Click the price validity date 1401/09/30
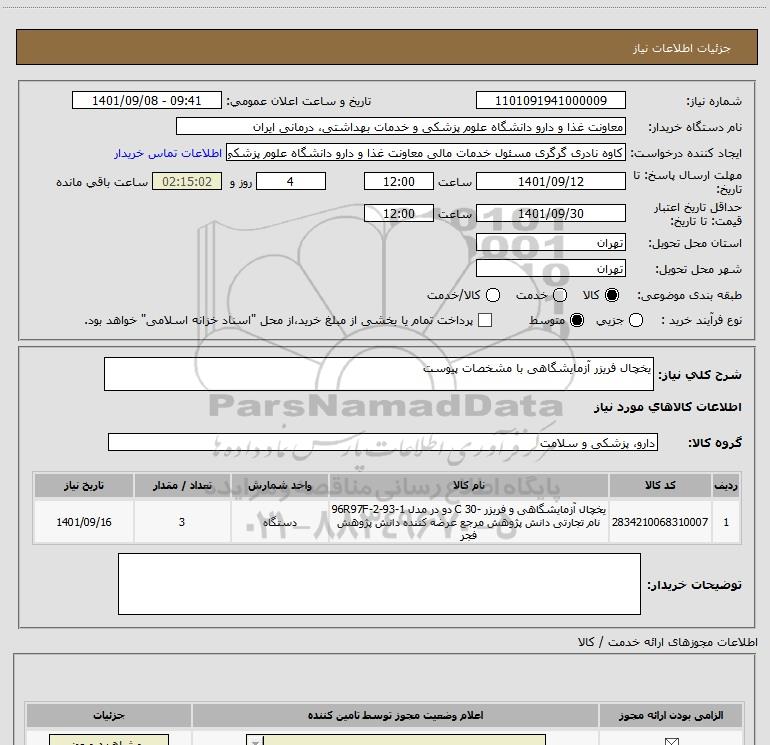The image size is (770, 745). pyautogui.click(x=550, y=213)
